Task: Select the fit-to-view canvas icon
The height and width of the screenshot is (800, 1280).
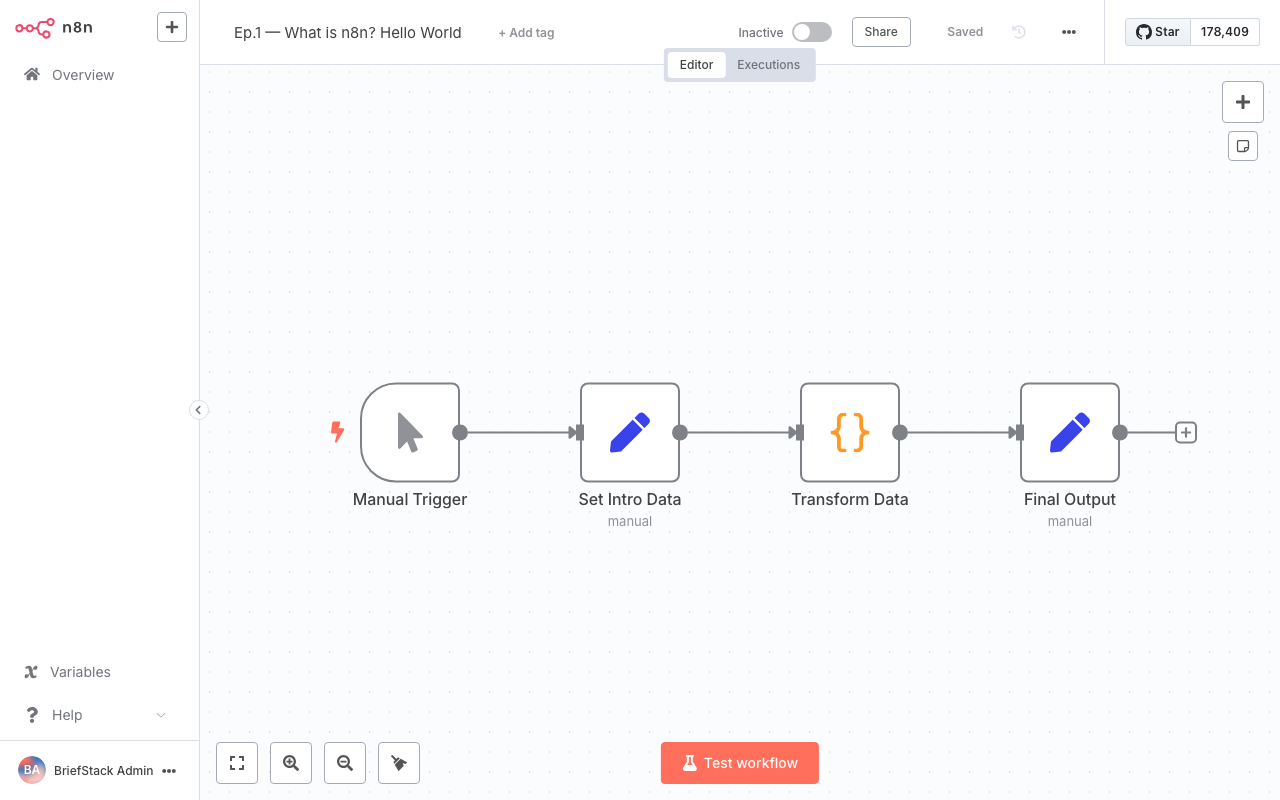Action: [x=237, y=763]
